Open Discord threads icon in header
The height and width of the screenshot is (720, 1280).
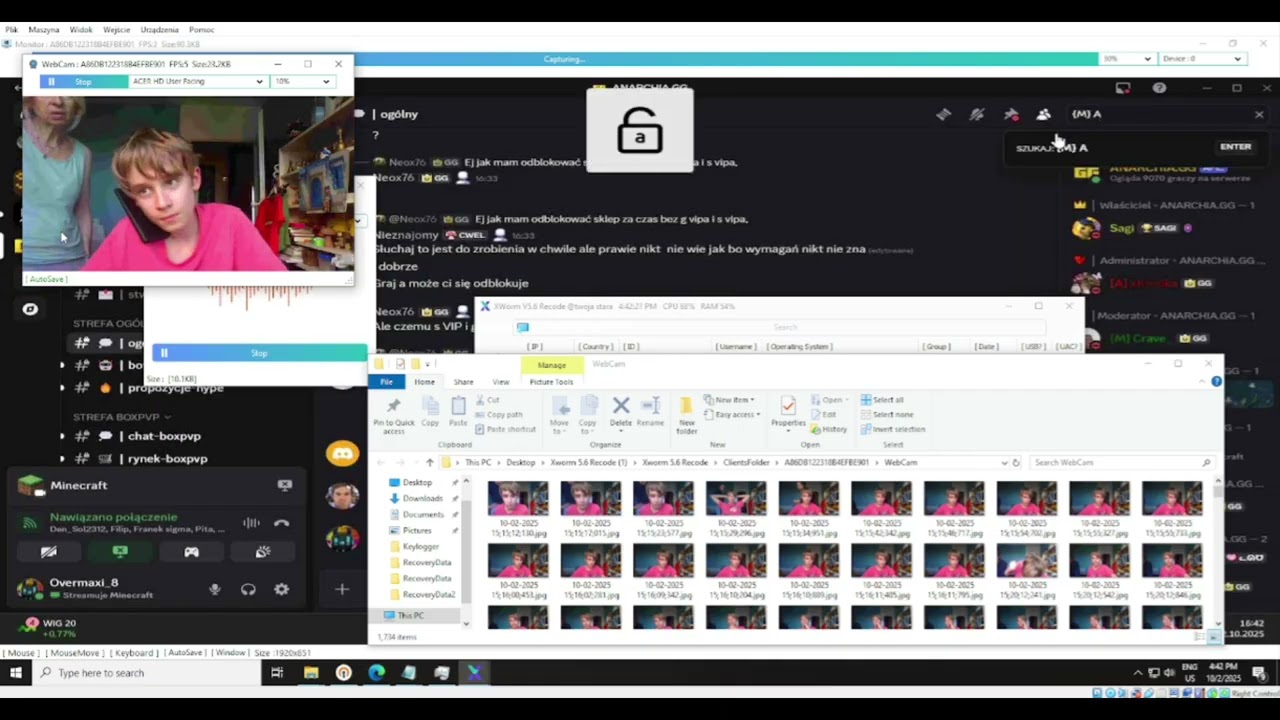943,114
